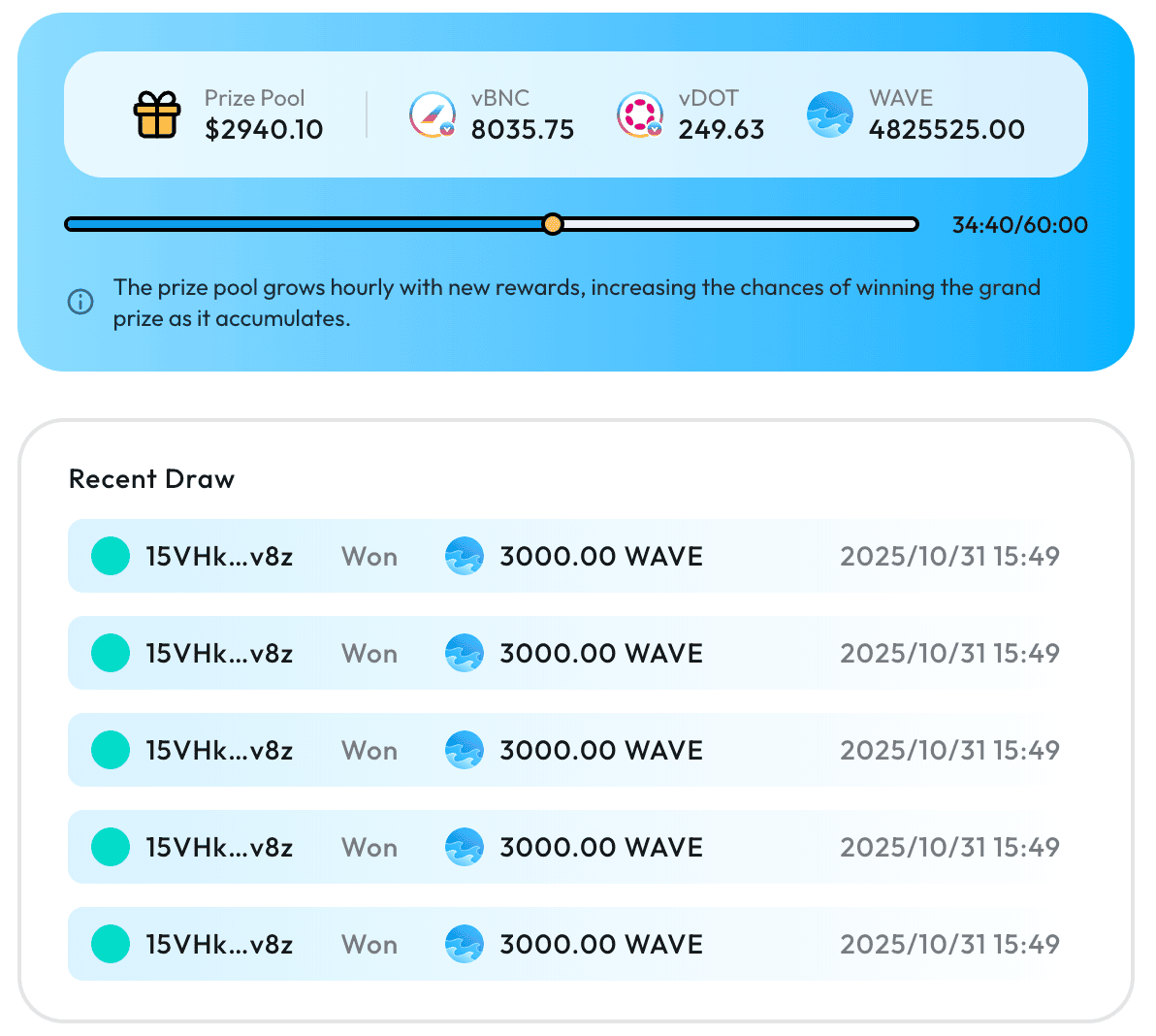Click the WAVE amount 4825525.00
The image size is (1156, 1036).
(x=947, y=130)
